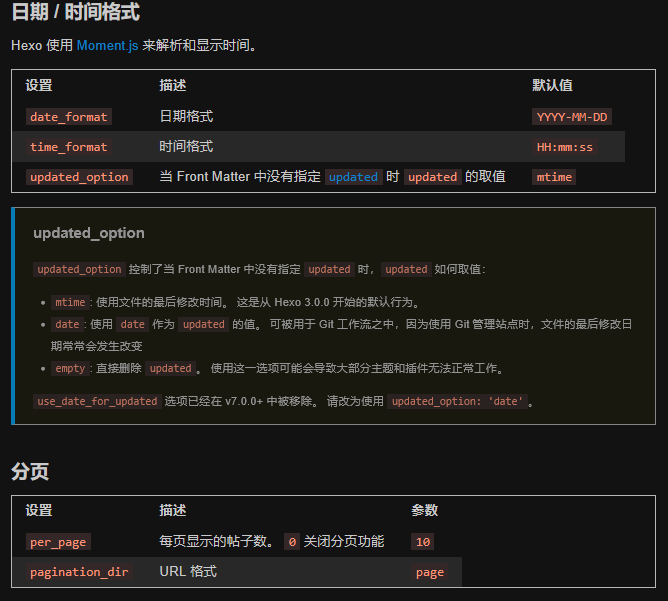This screenshot has width=668, height=601.
Task: Open the Moment.js link
Action: tap(107, 45)
